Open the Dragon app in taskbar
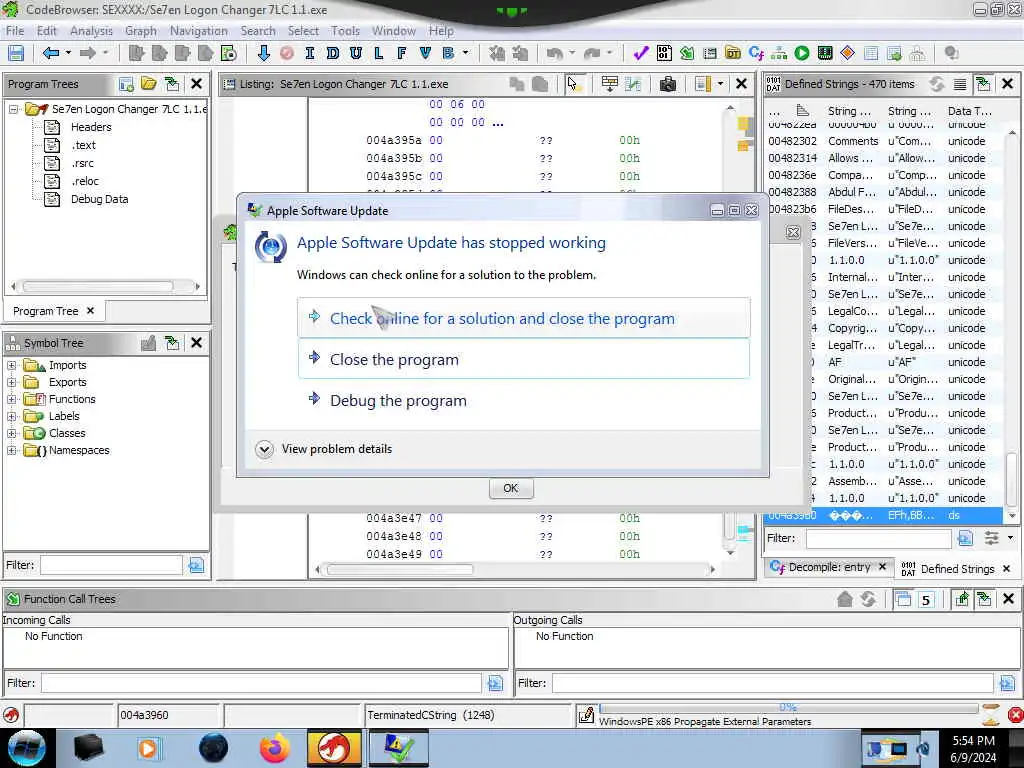1024x768 pixels. [x=334, y=748]
